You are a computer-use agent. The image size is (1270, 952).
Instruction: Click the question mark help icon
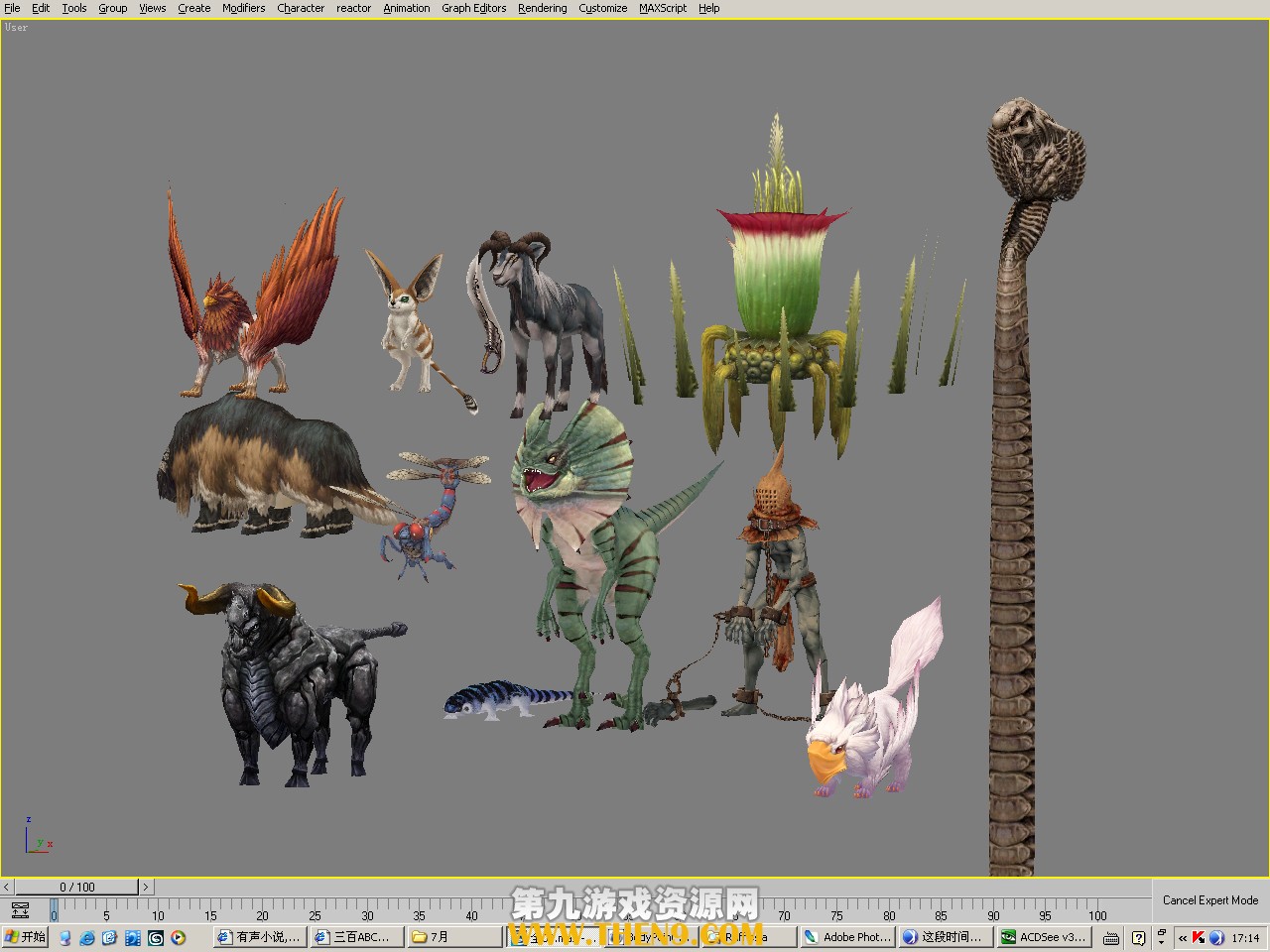pos(1139,937)
